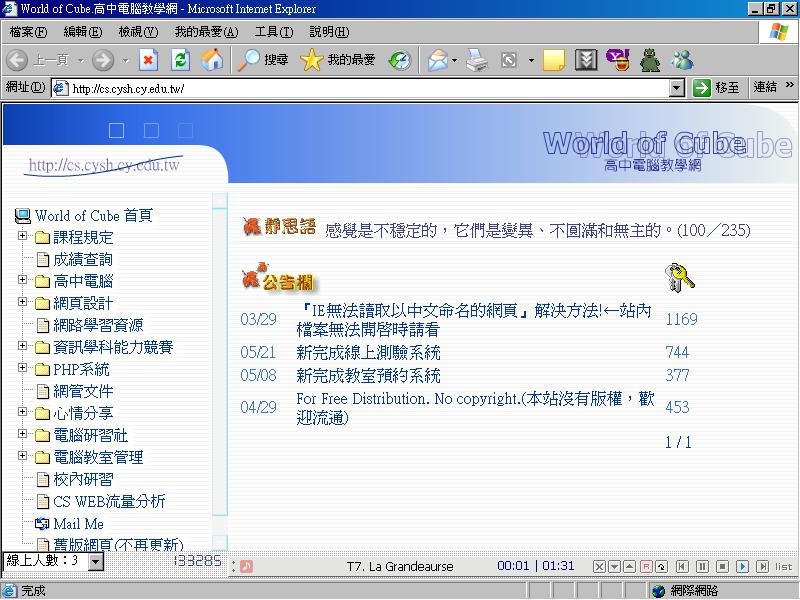Stop the music player
The width and height of the screenshot is (800, 600).
tap(722, 566)
